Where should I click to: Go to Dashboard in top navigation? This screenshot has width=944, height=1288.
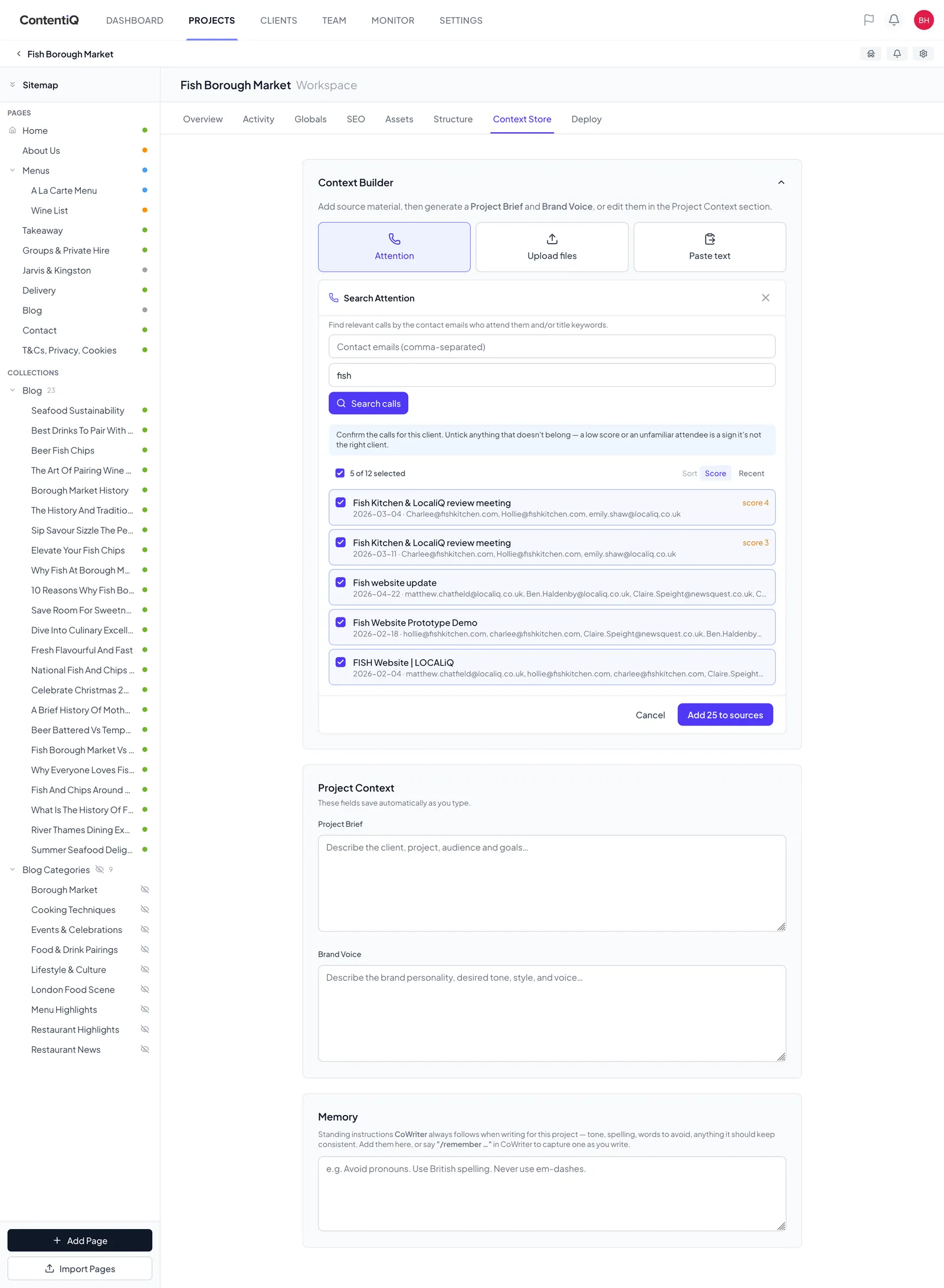pyautogui.click(x=135, y=21)
